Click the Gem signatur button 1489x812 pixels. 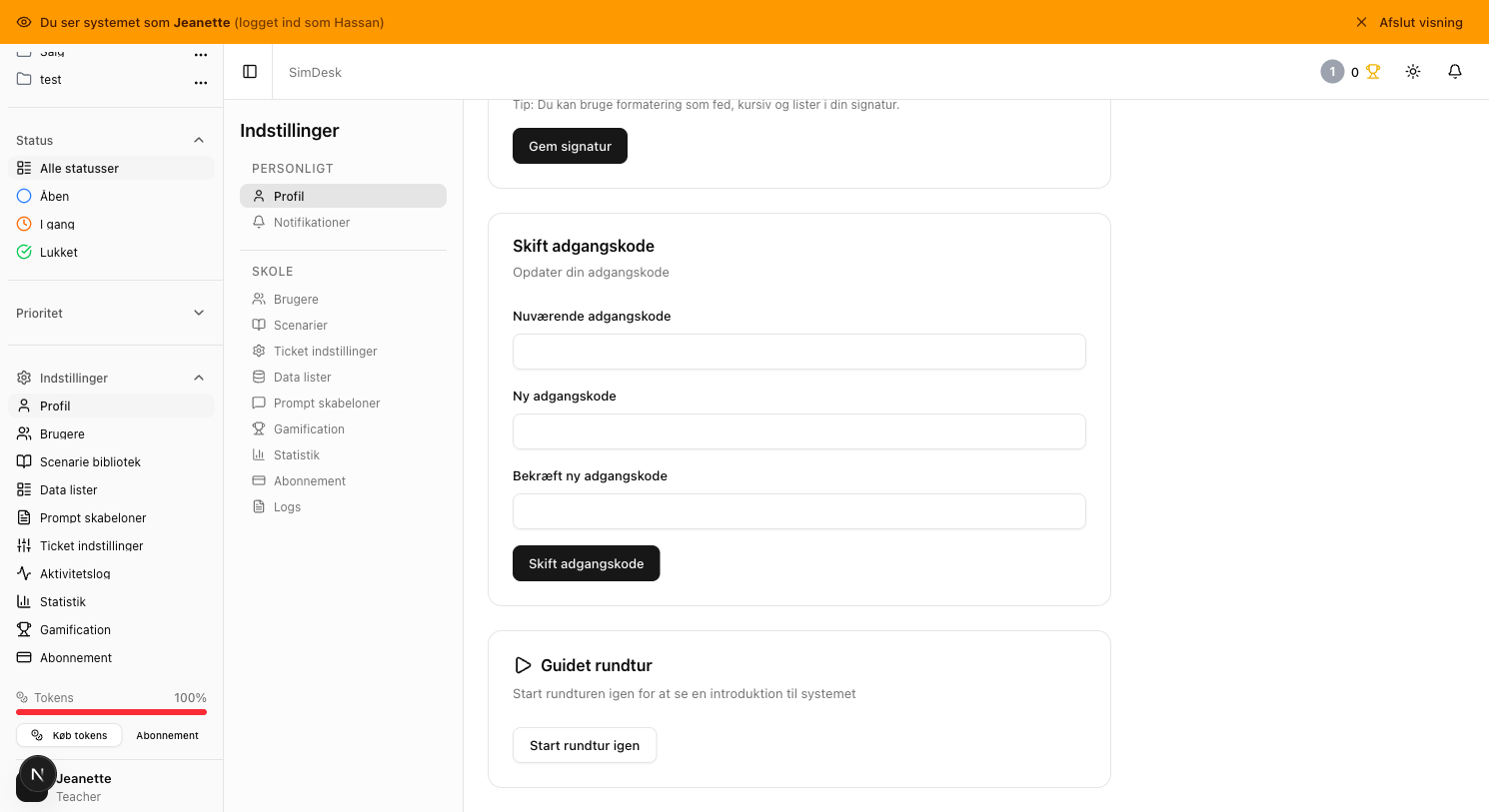[x=570, y=146]
